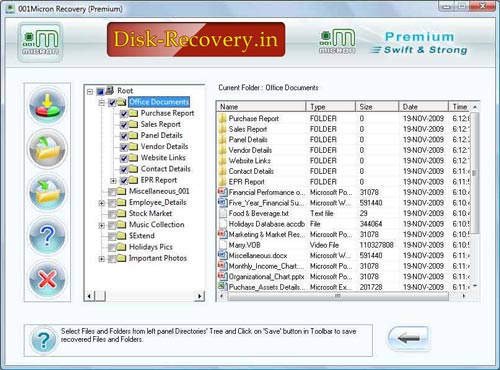Click the tree panel scroll-left arrow

(x=89, y=296)
